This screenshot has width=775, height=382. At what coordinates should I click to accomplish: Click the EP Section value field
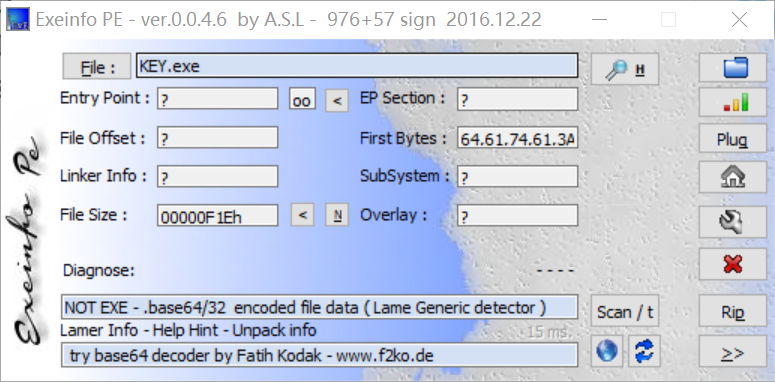coord(517,99)
